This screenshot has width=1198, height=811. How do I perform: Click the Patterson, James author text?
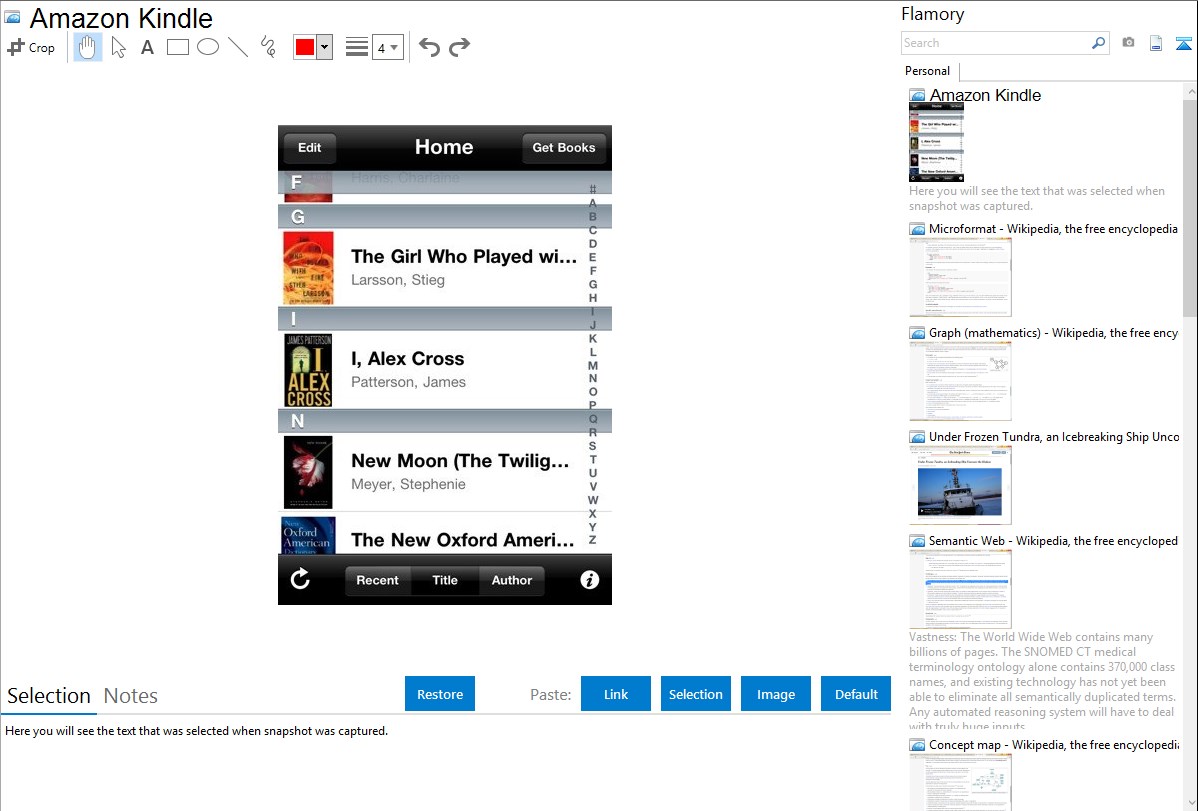(408, 381)
